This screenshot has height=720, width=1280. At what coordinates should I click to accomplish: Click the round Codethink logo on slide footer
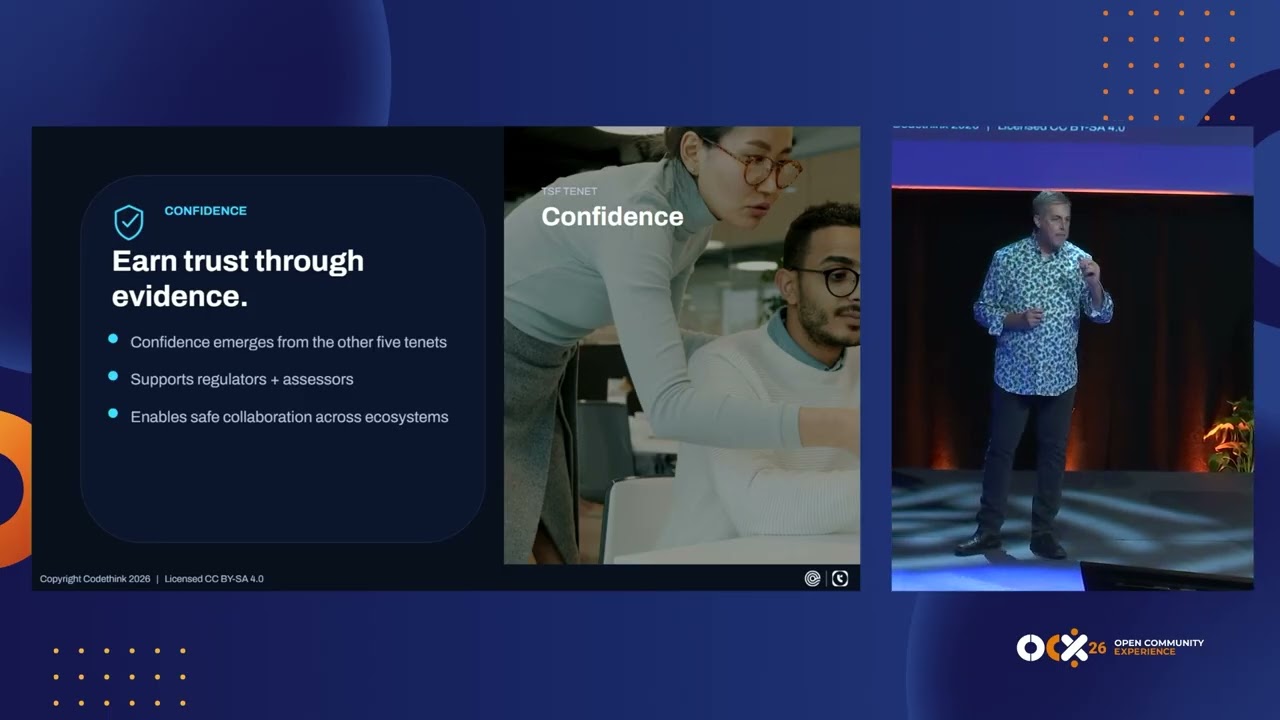coord(813,578)
